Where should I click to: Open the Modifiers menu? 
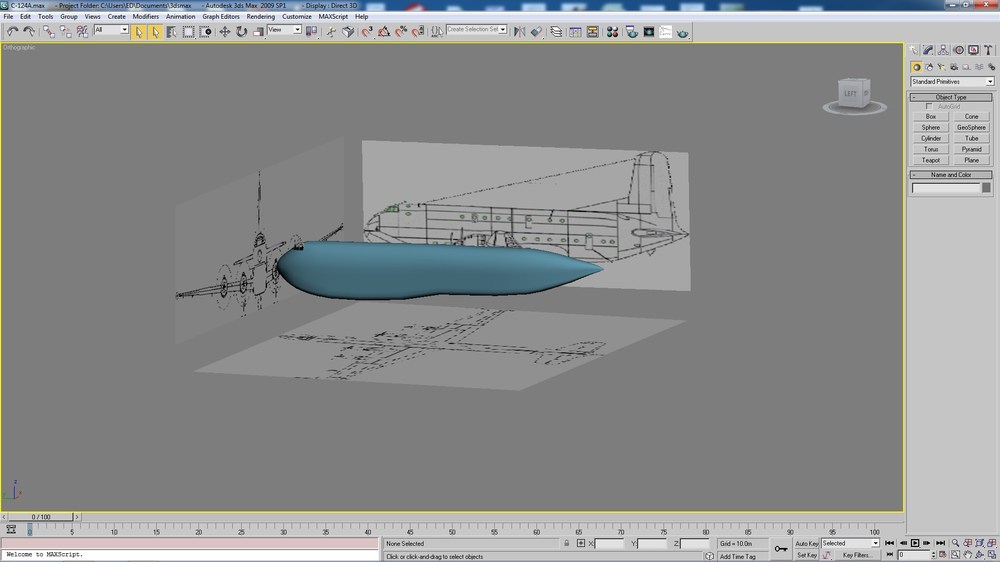click(x=145, y=17)
